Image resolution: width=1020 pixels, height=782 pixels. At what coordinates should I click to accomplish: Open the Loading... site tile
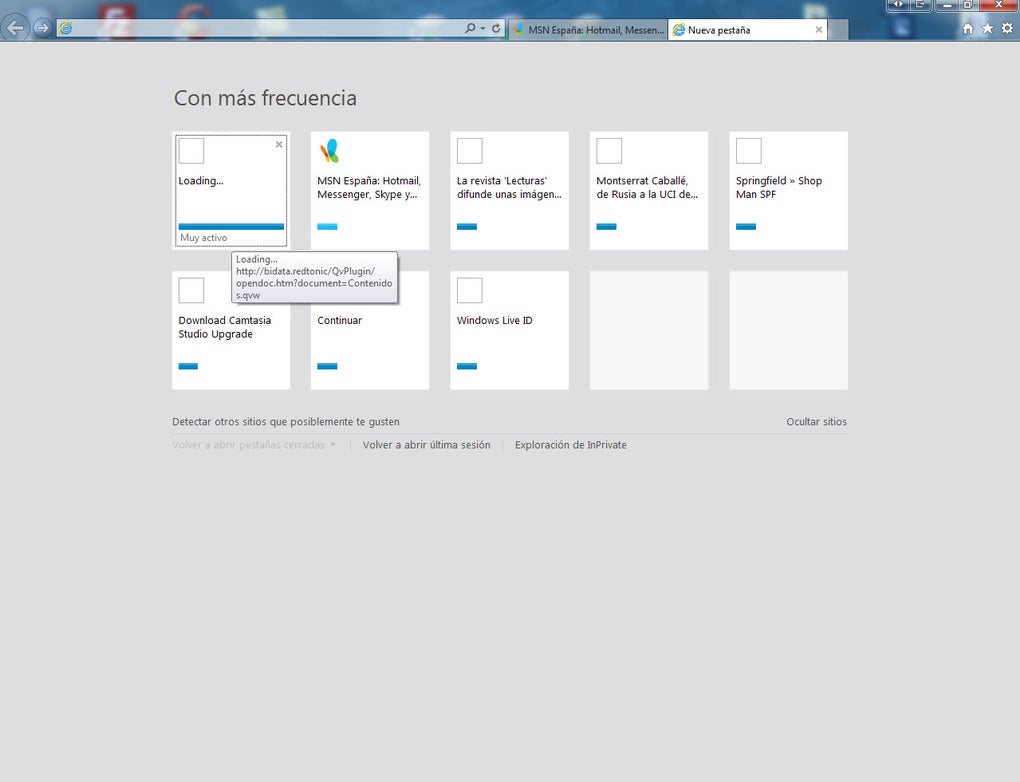coord(231,191)
